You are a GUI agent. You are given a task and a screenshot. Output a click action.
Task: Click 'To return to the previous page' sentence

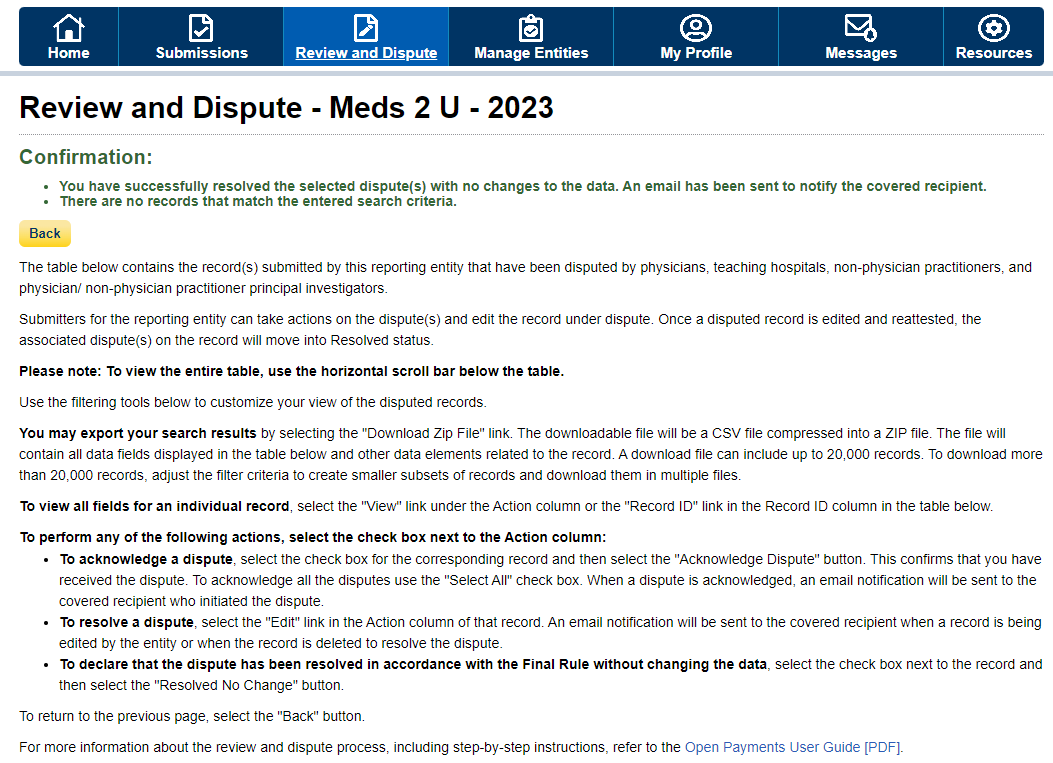pos(192,717)
